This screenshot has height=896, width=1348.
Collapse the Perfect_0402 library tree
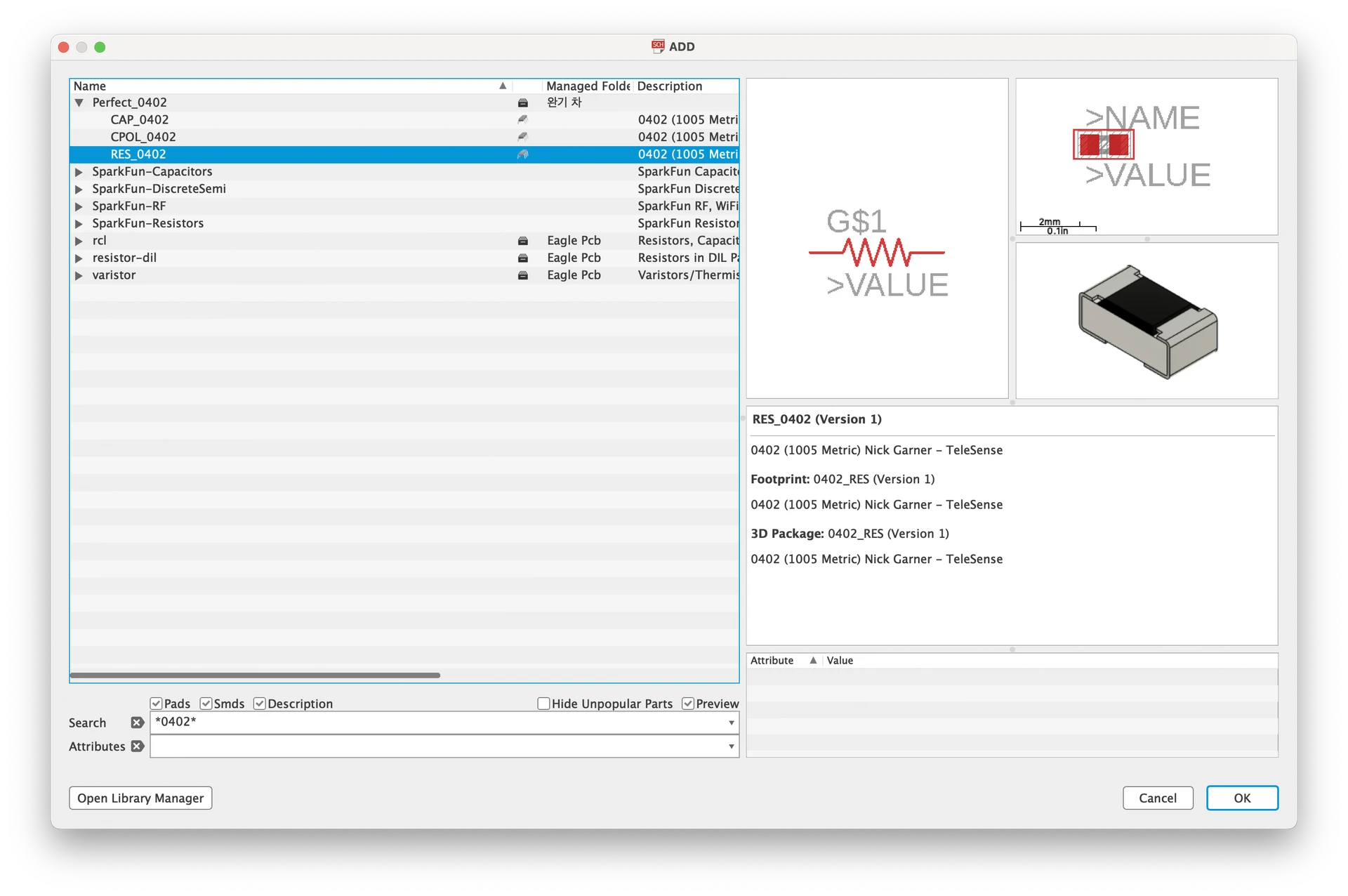click(x=79, y=103)
